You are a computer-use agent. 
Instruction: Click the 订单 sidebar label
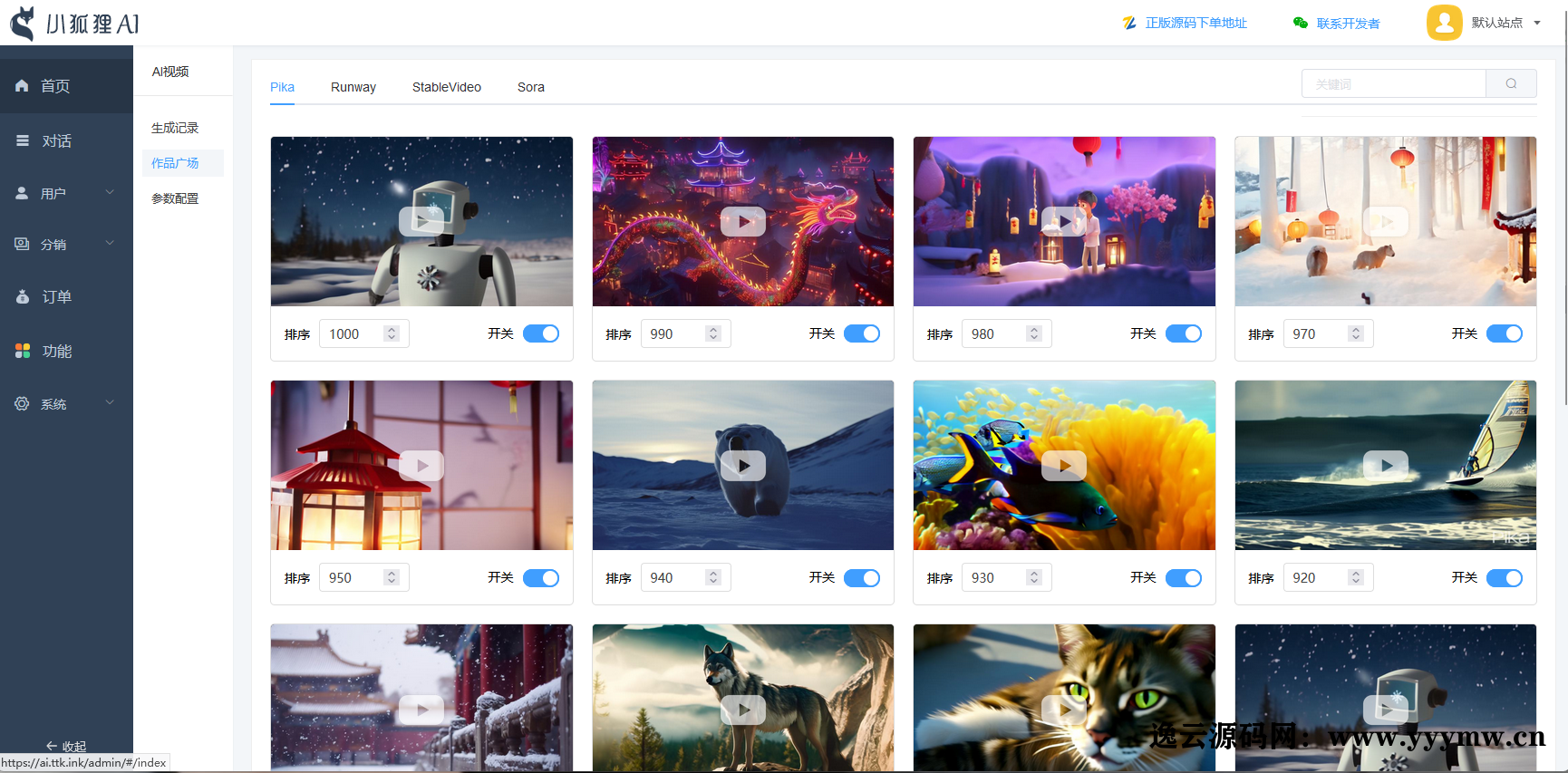[x=56, y=296]
